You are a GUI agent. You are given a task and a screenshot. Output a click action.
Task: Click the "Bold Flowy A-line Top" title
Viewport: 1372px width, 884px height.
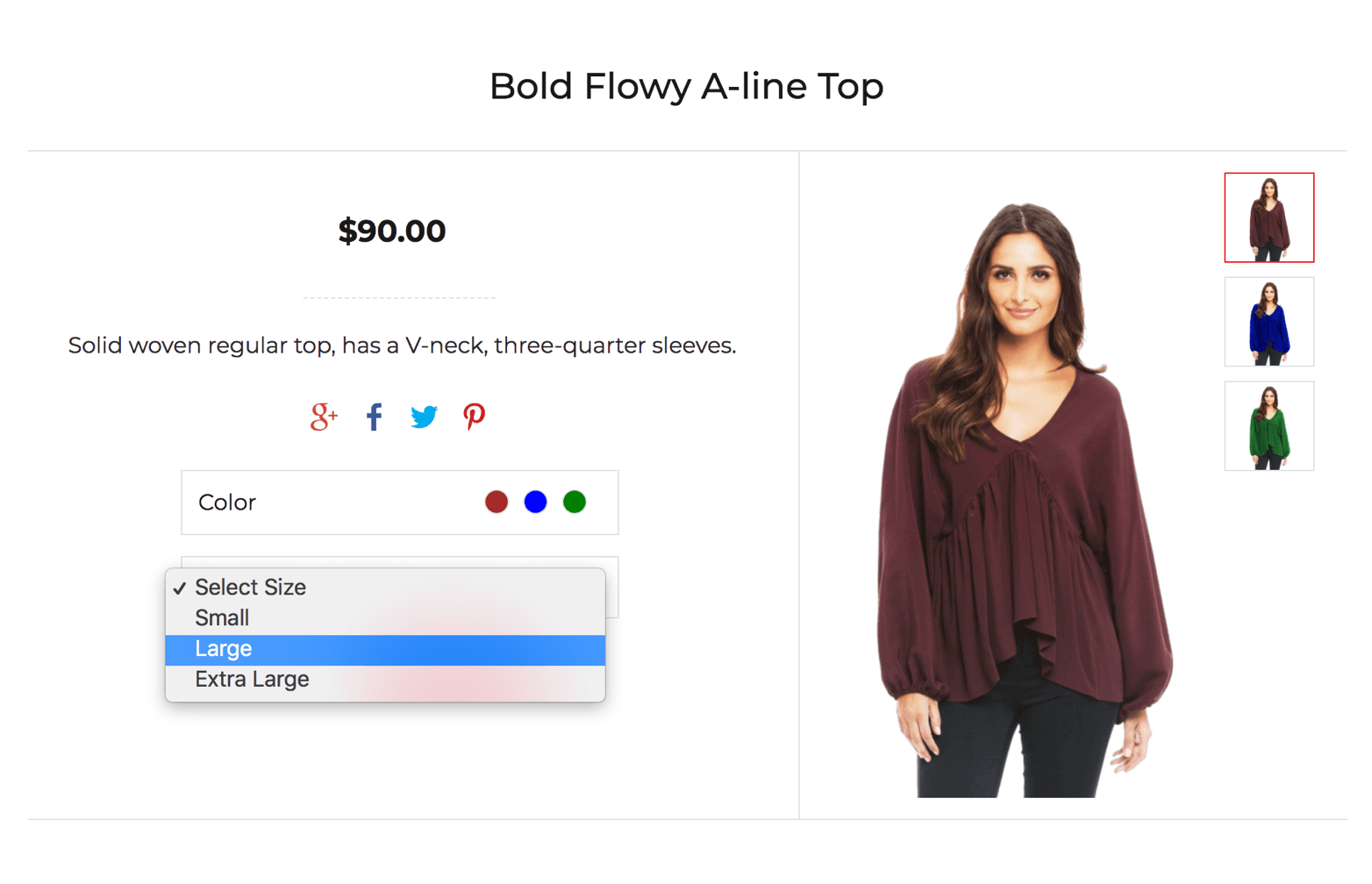pos(686,86)
